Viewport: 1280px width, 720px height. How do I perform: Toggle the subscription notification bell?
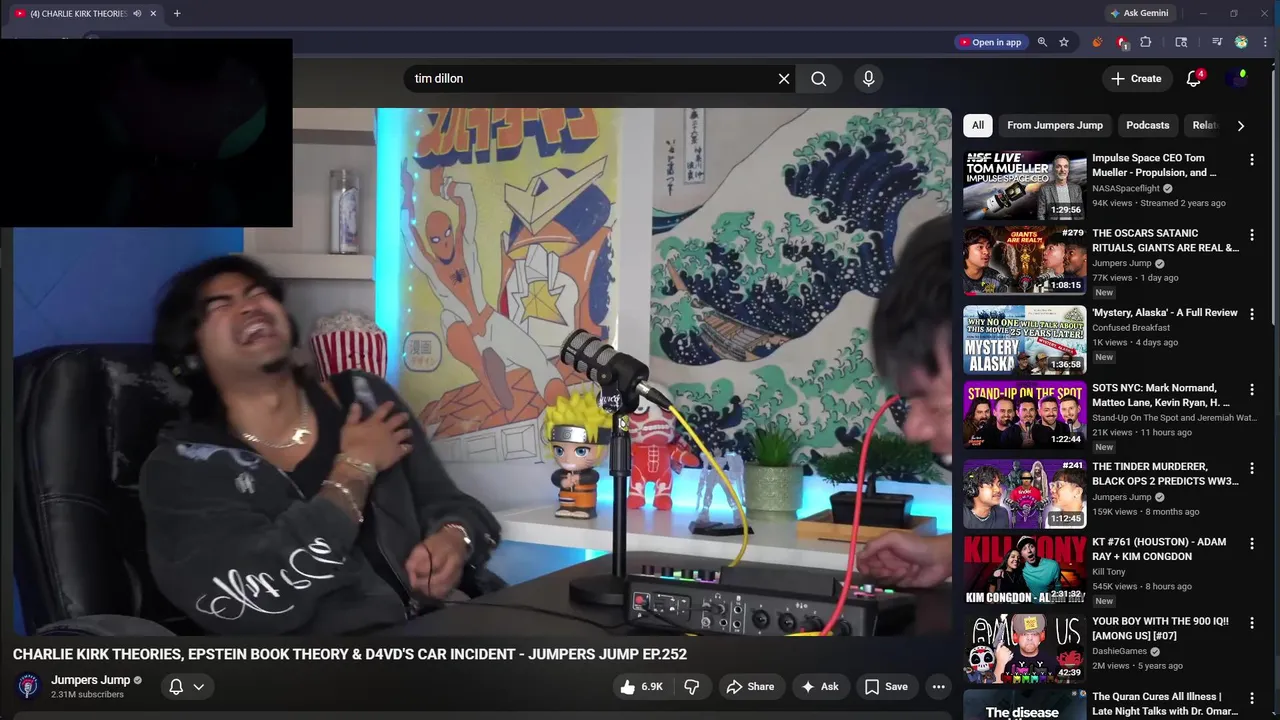176,687
